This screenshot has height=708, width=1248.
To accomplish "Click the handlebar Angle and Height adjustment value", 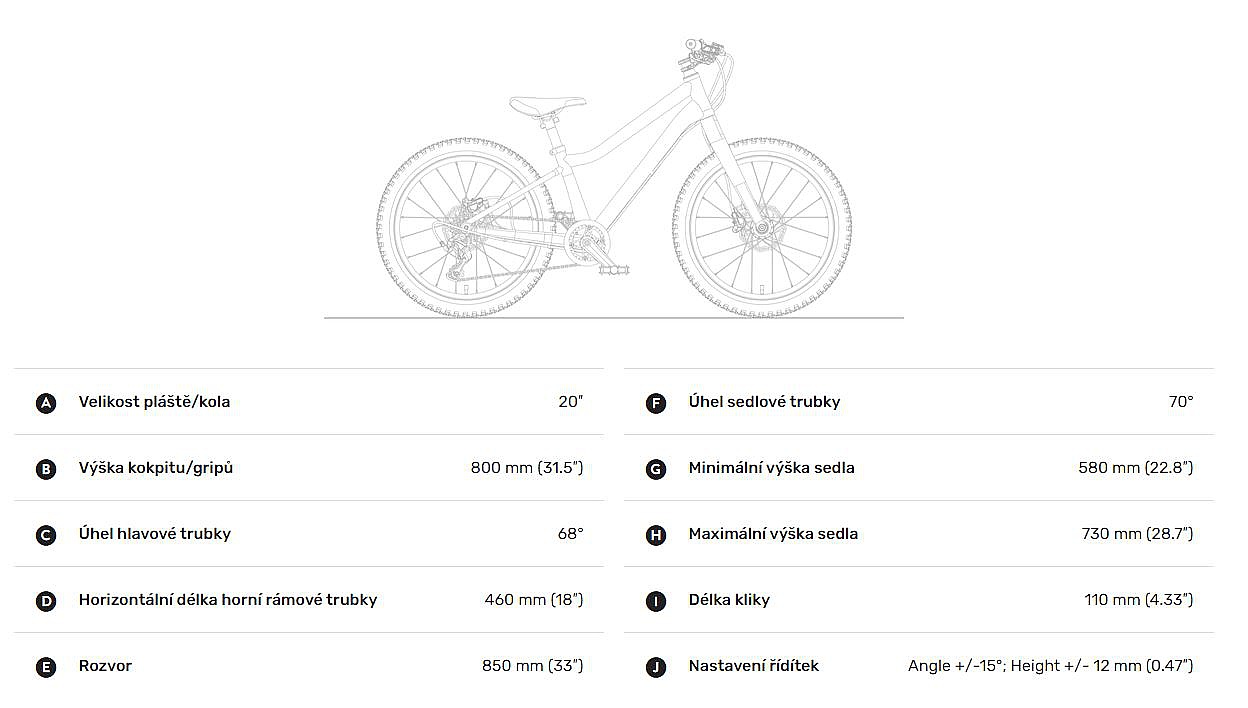I will pos(1050,666).
